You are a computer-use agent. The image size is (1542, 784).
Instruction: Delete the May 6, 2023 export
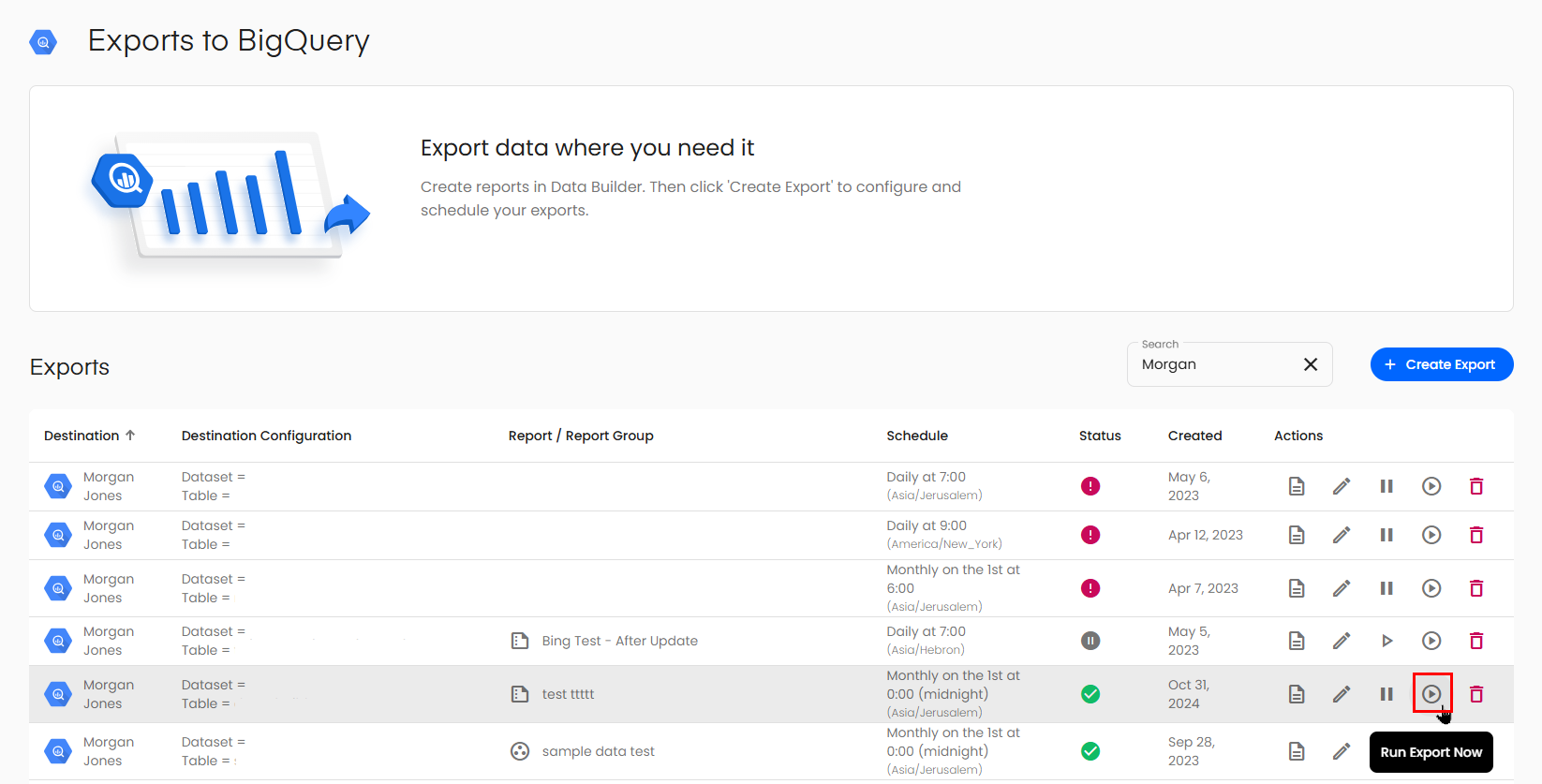click(x=1476, y=486)
